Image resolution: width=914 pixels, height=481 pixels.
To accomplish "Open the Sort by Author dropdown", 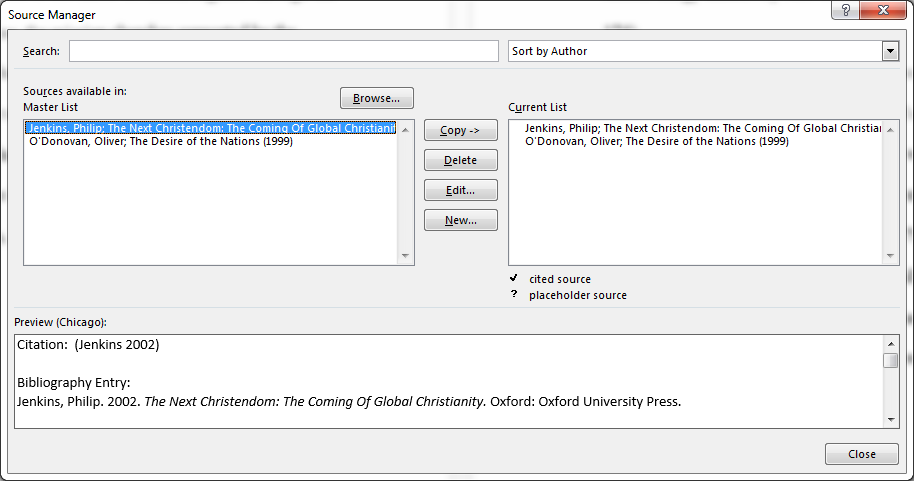I will click(890, 51).
